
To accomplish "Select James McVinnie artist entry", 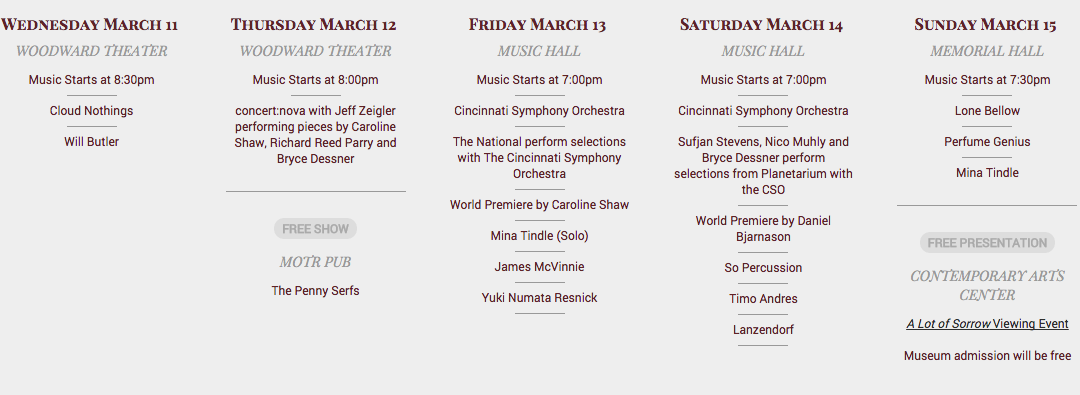I will [539, 267].
